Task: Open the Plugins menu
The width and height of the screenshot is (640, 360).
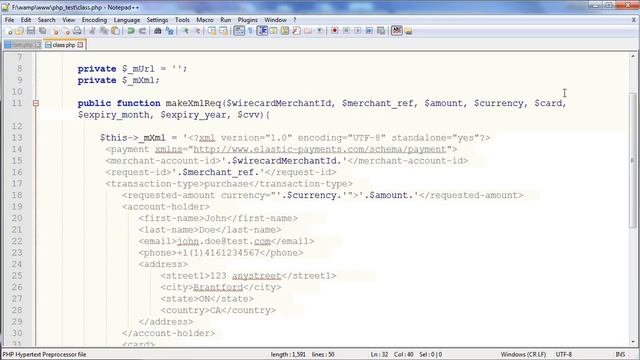Action: (248, 20)
